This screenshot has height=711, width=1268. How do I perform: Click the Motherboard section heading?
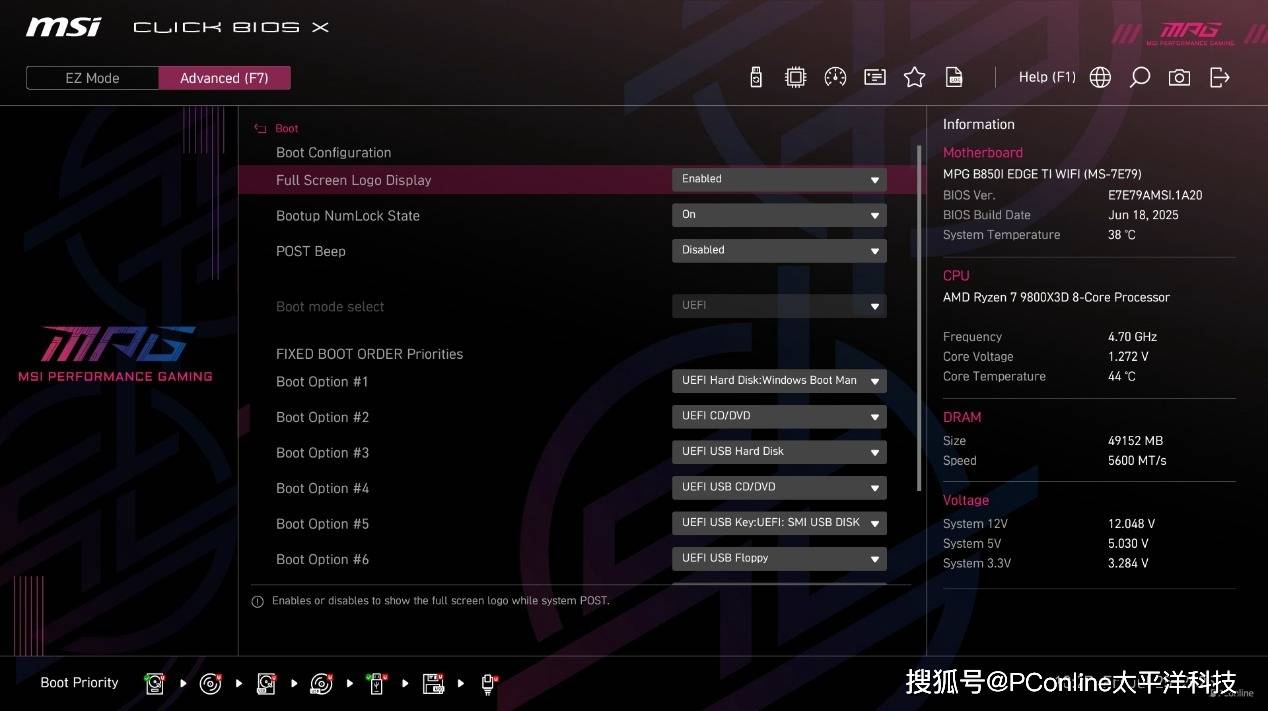982,153
